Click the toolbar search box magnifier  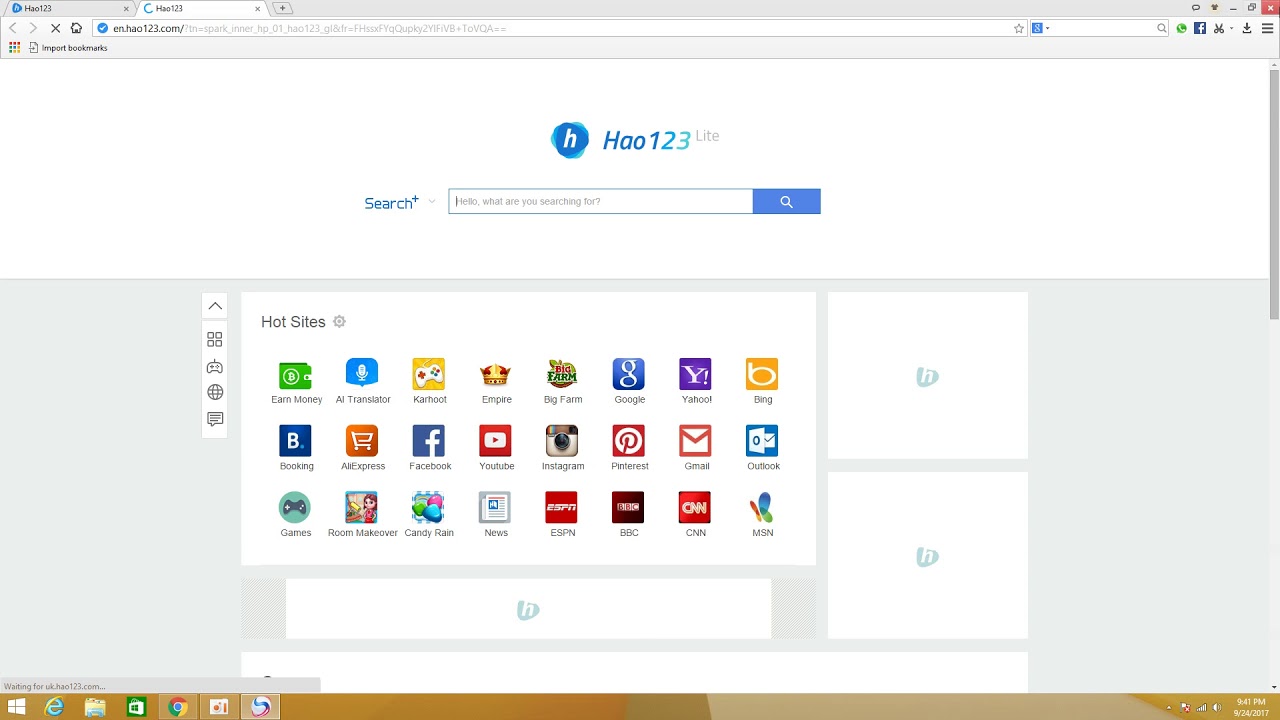click(1161, 28)
